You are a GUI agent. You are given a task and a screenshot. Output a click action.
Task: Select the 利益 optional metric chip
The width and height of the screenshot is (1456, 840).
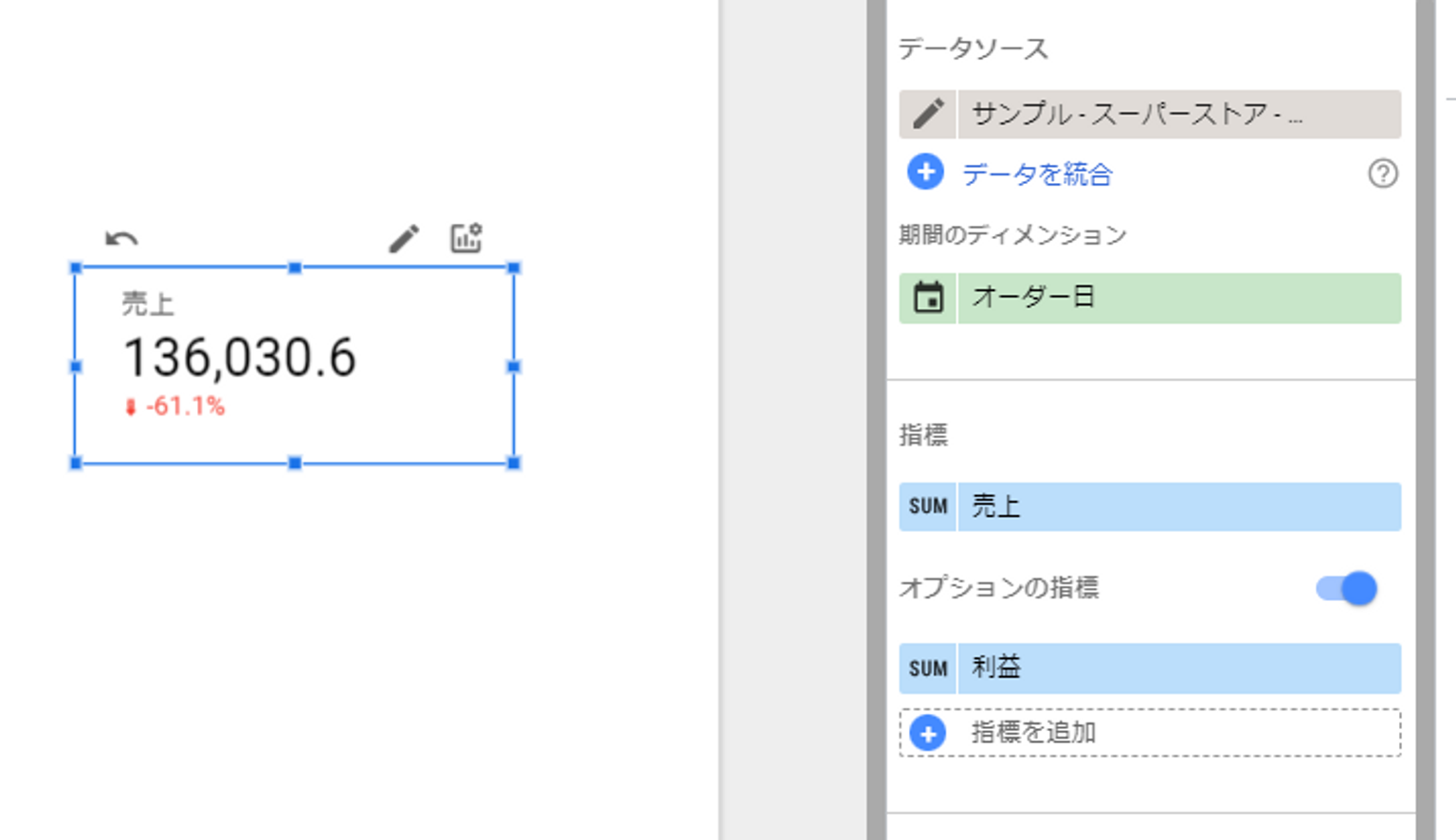(1179, 668)
